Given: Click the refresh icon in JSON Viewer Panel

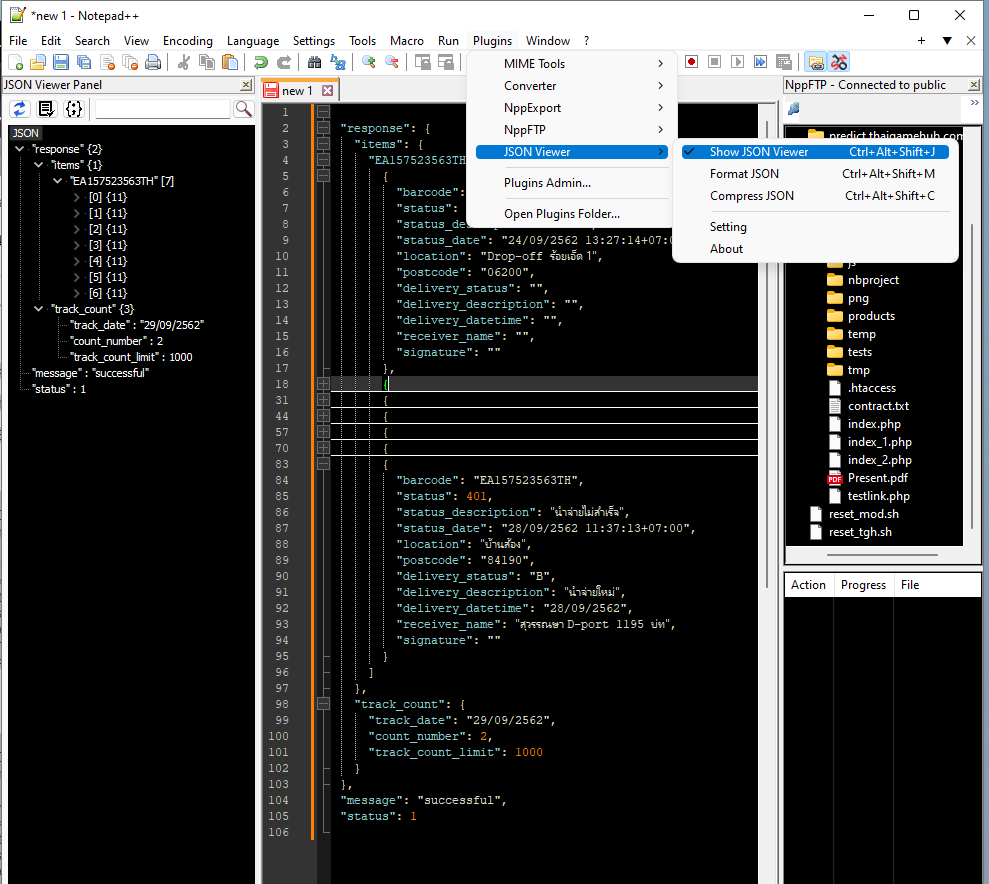Looking at the screenshot, I should coord(20,109).
